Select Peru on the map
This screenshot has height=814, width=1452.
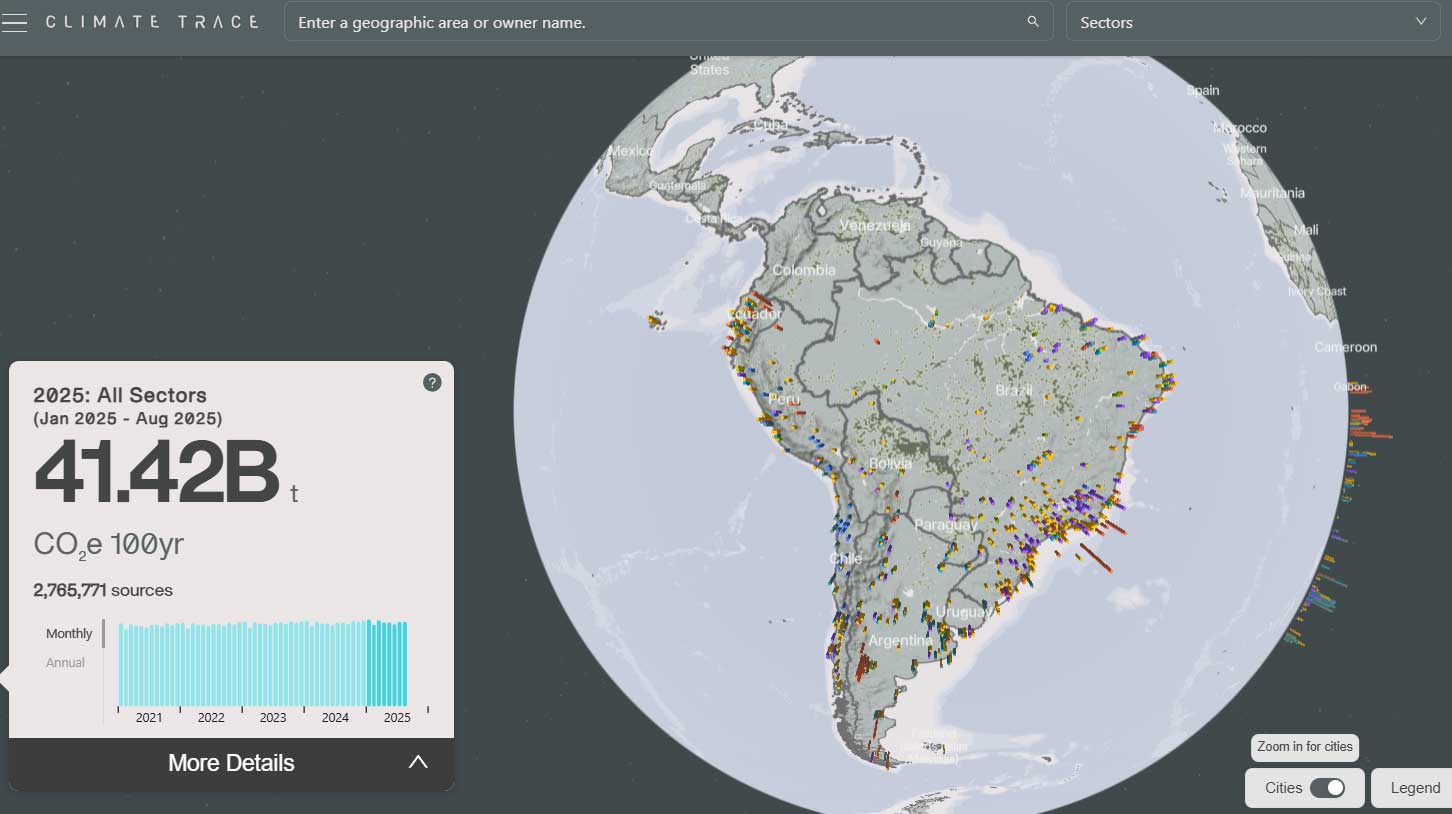(783, 400)
